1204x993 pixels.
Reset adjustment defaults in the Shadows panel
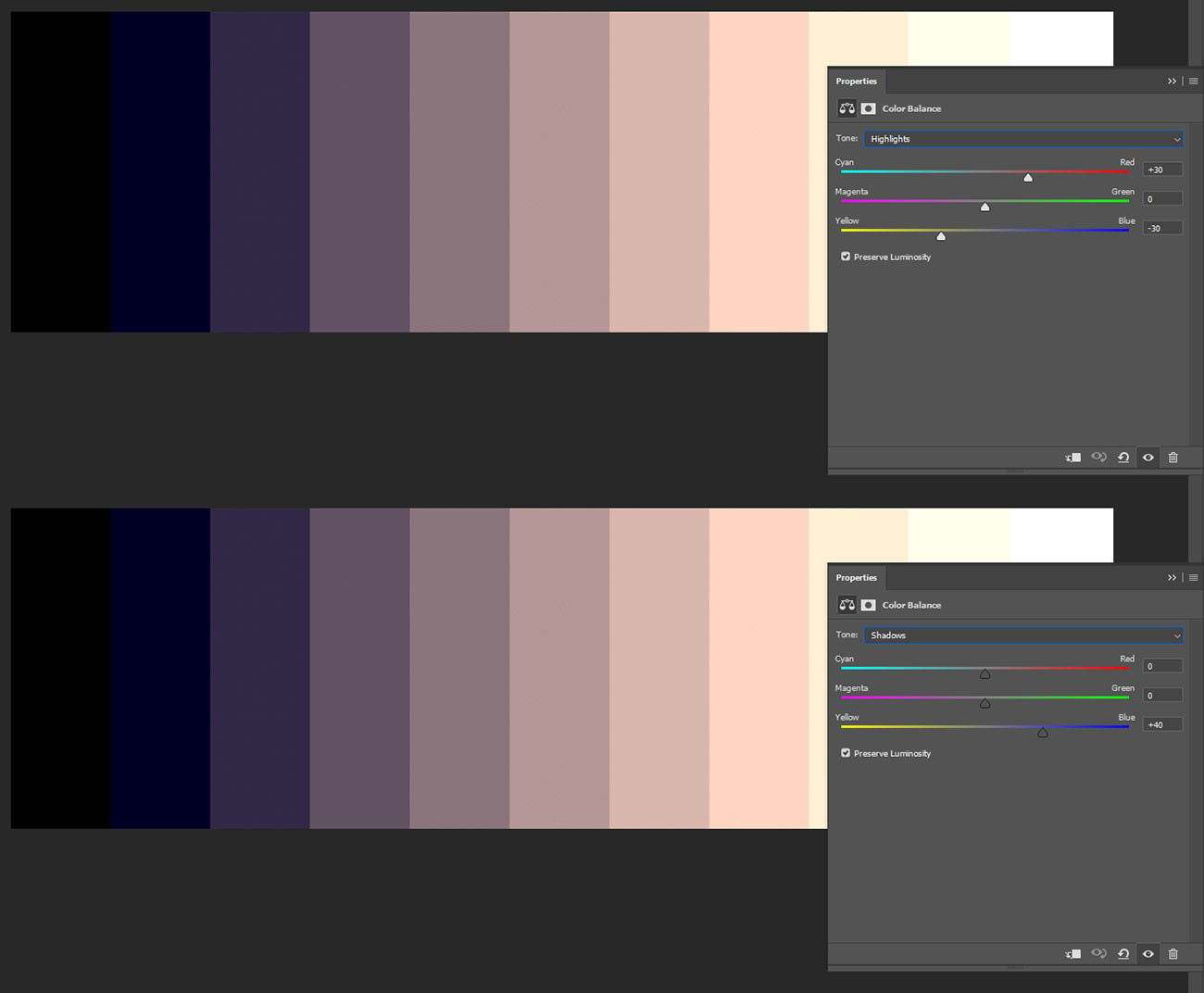(x=1123, y=954)
